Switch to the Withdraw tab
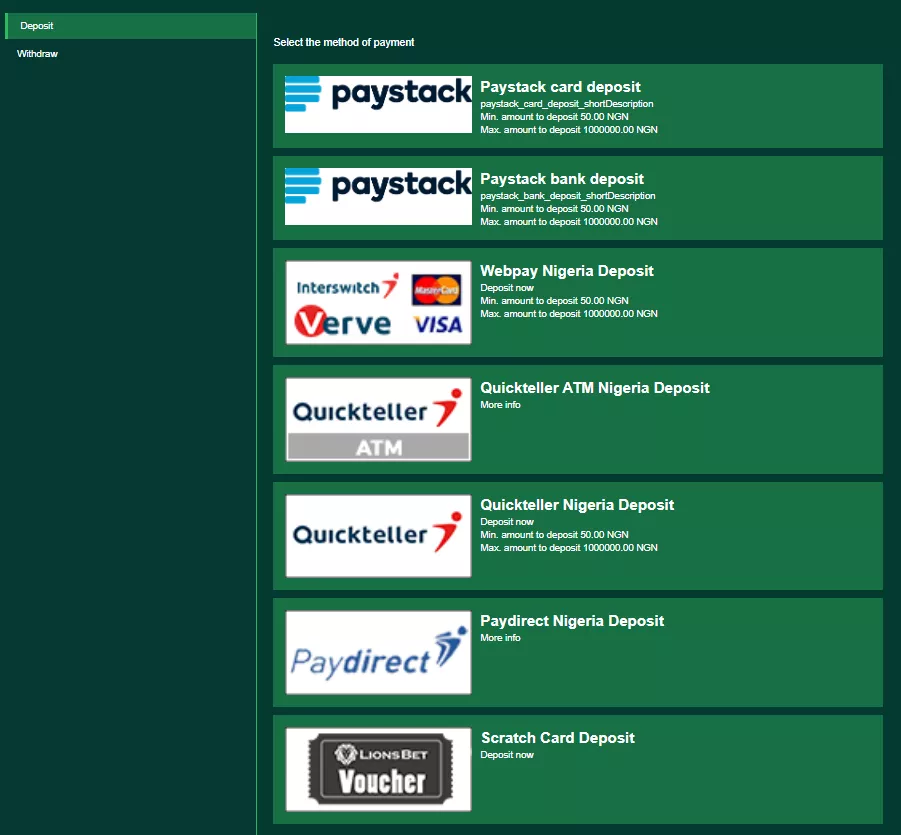The height and width of the screenshot is (835, 901). 37,53
